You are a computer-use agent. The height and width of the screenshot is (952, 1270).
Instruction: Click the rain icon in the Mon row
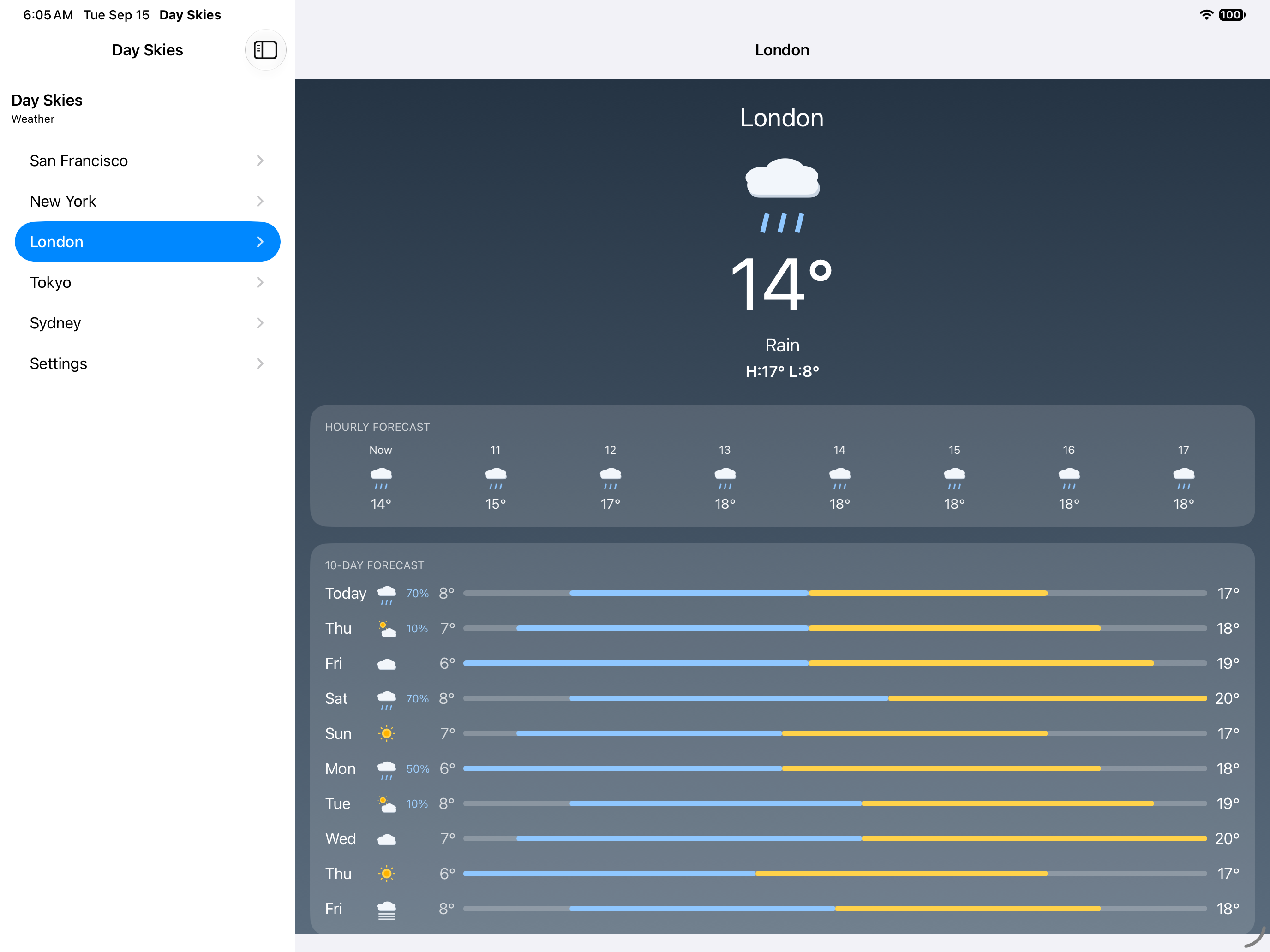click(386, 770)
